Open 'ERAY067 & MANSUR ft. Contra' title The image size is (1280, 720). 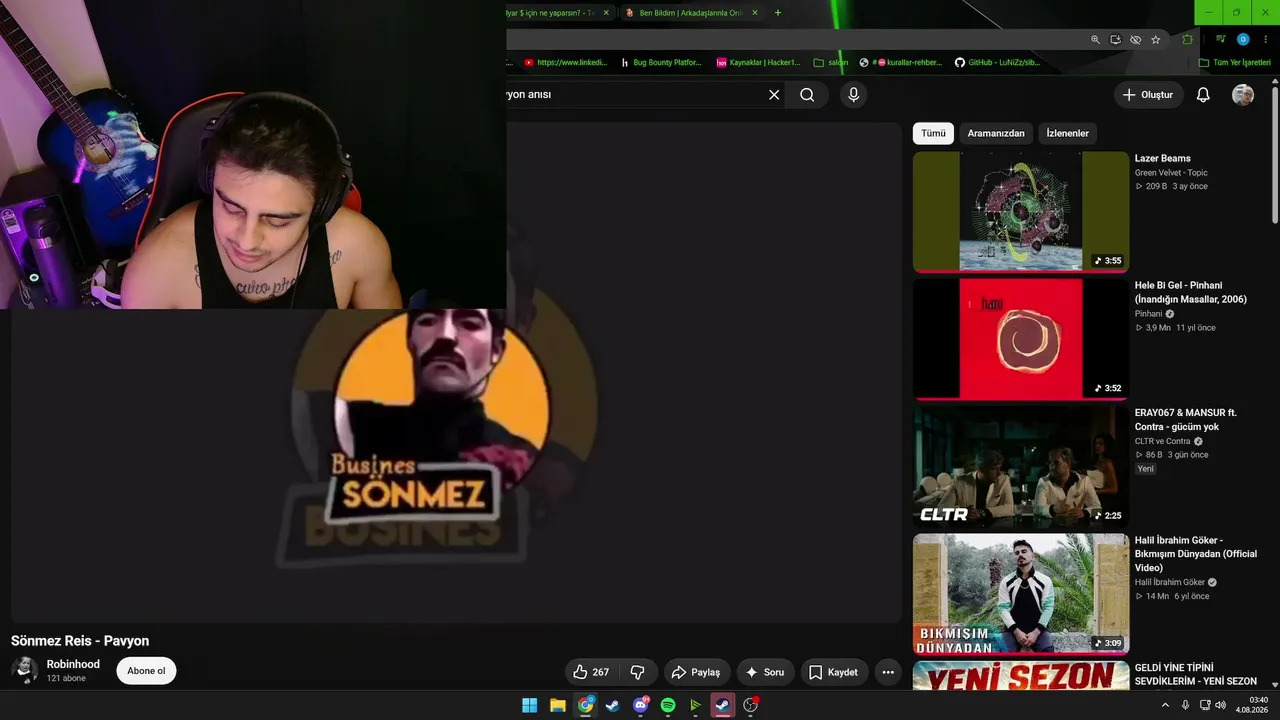(1186, 420)
